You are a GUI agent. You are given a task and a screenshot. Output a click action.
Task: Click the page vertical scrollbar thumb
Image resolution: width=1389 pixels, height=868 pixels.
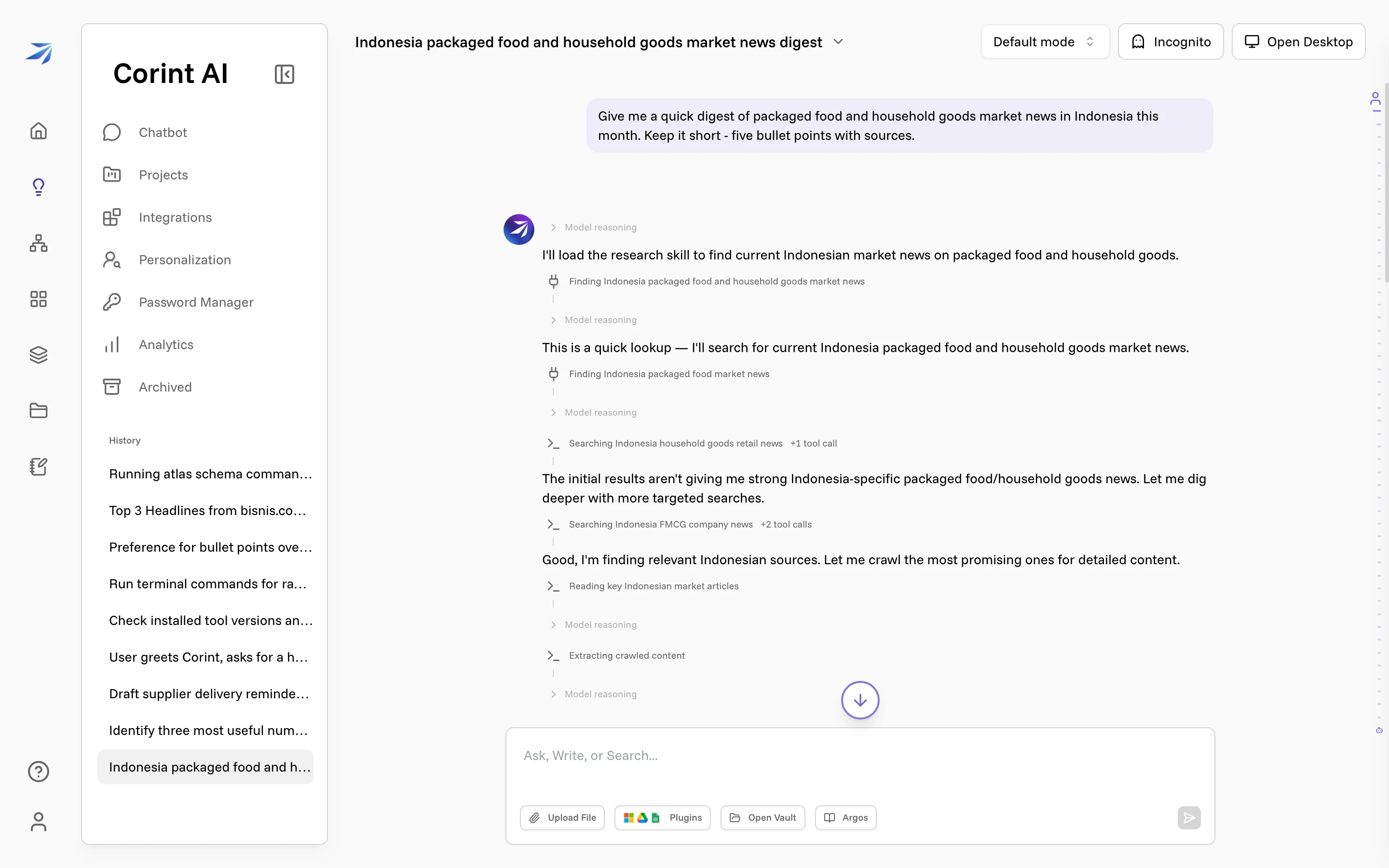point(1386,183)
